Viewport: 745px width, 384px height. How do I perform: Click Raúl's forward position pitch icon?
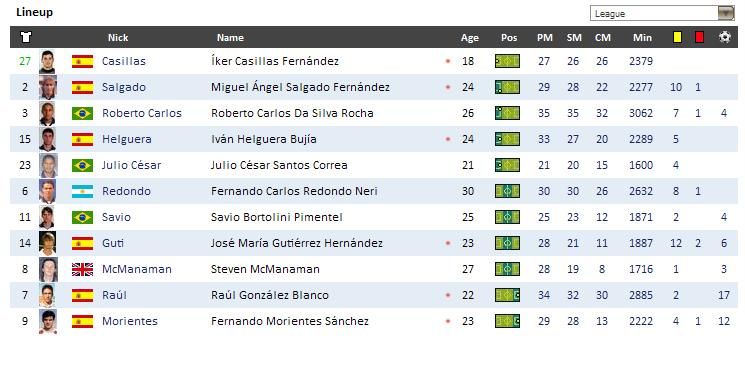click(507, 295)
